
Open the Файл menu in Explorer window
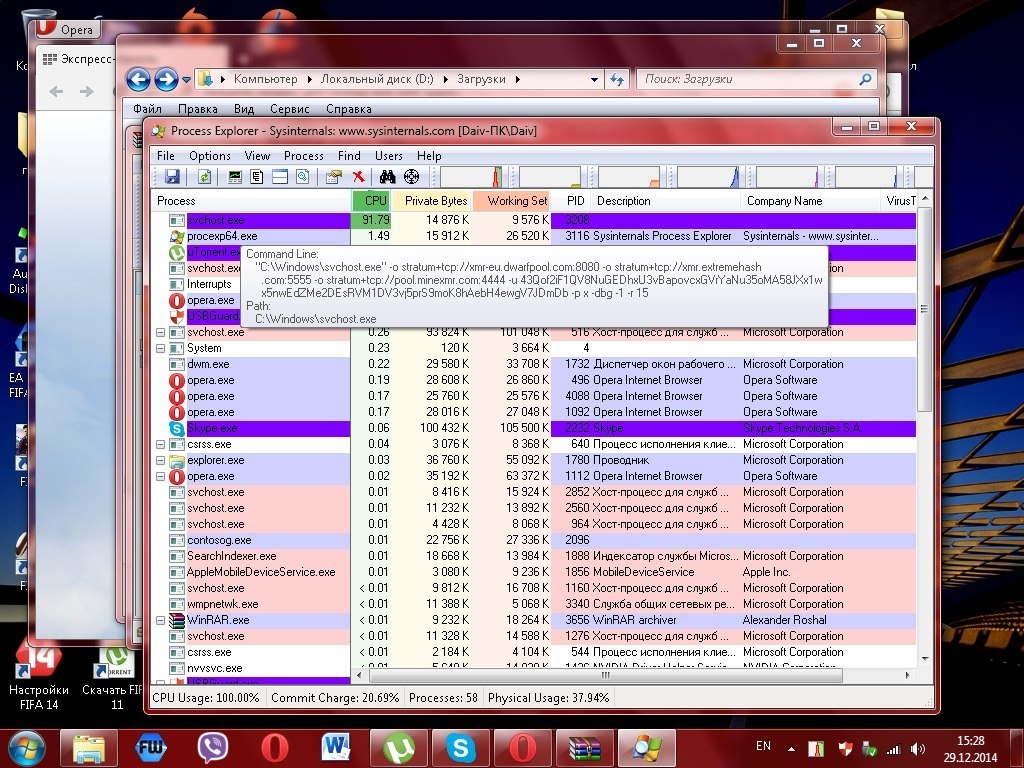147,109
